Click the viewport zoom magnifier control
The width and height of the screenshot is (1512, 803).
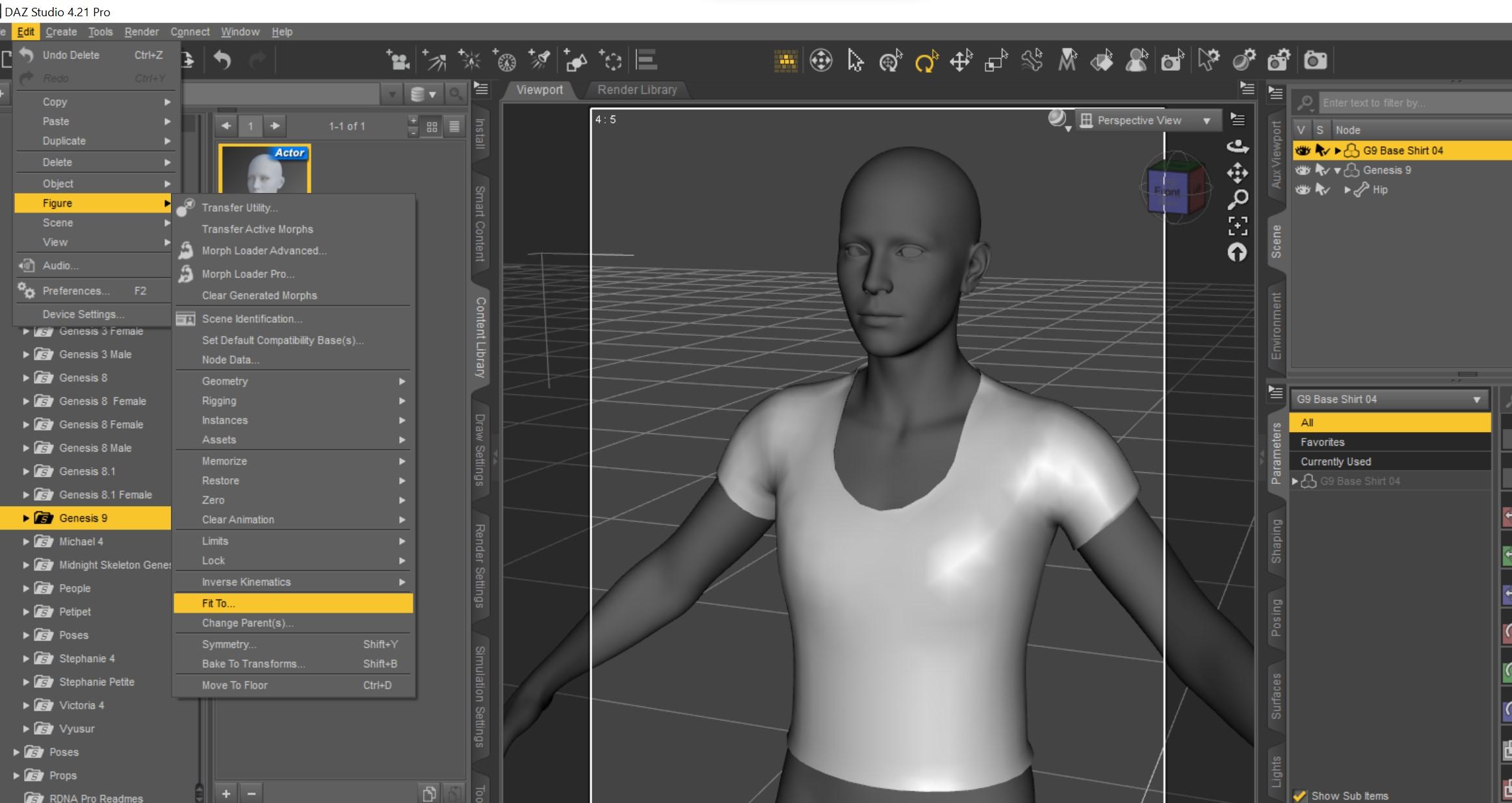1237,199
